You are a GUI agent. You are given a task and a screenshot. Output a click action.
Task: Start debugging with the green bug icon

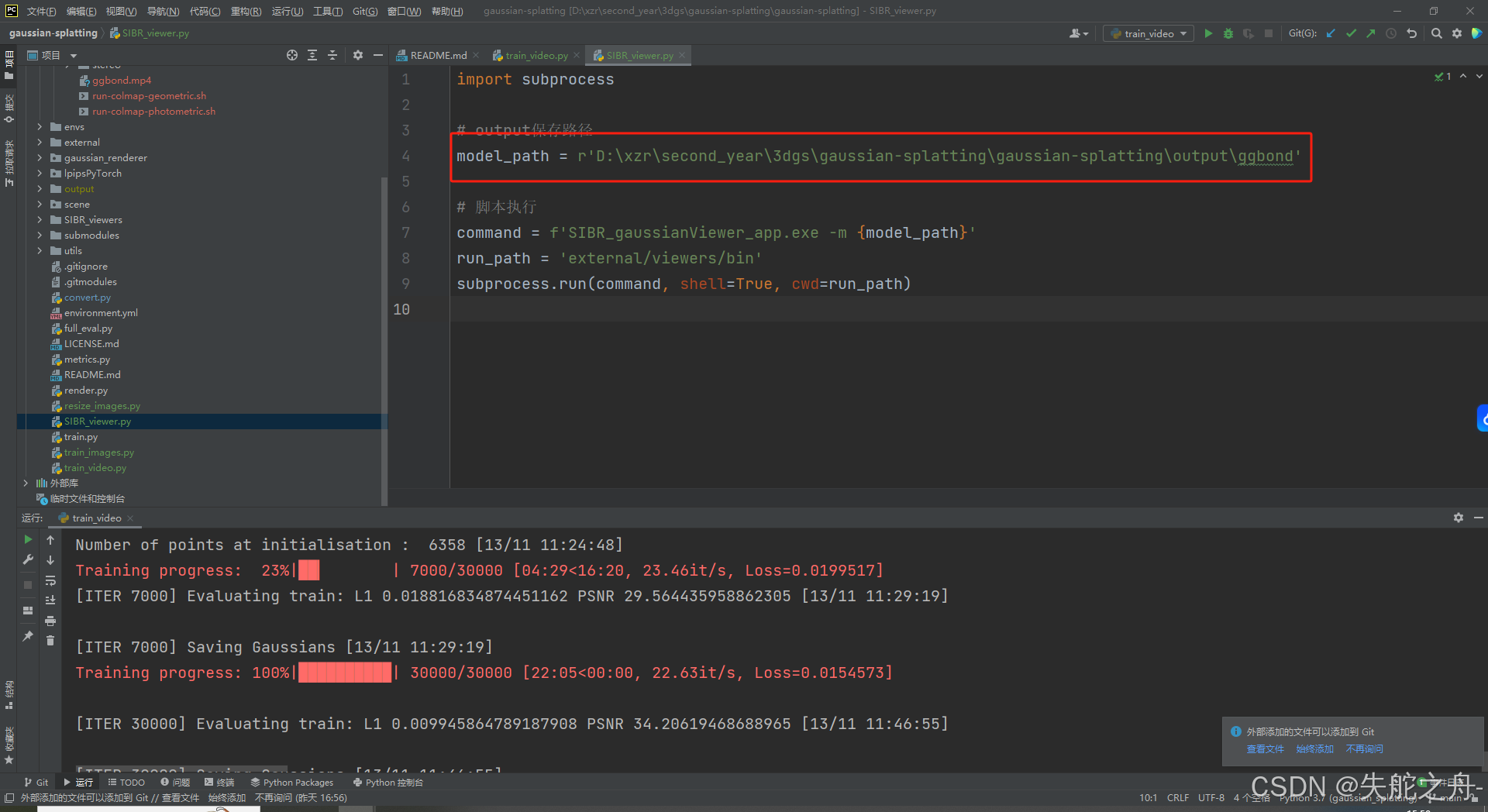click(x=1228, y=33)
